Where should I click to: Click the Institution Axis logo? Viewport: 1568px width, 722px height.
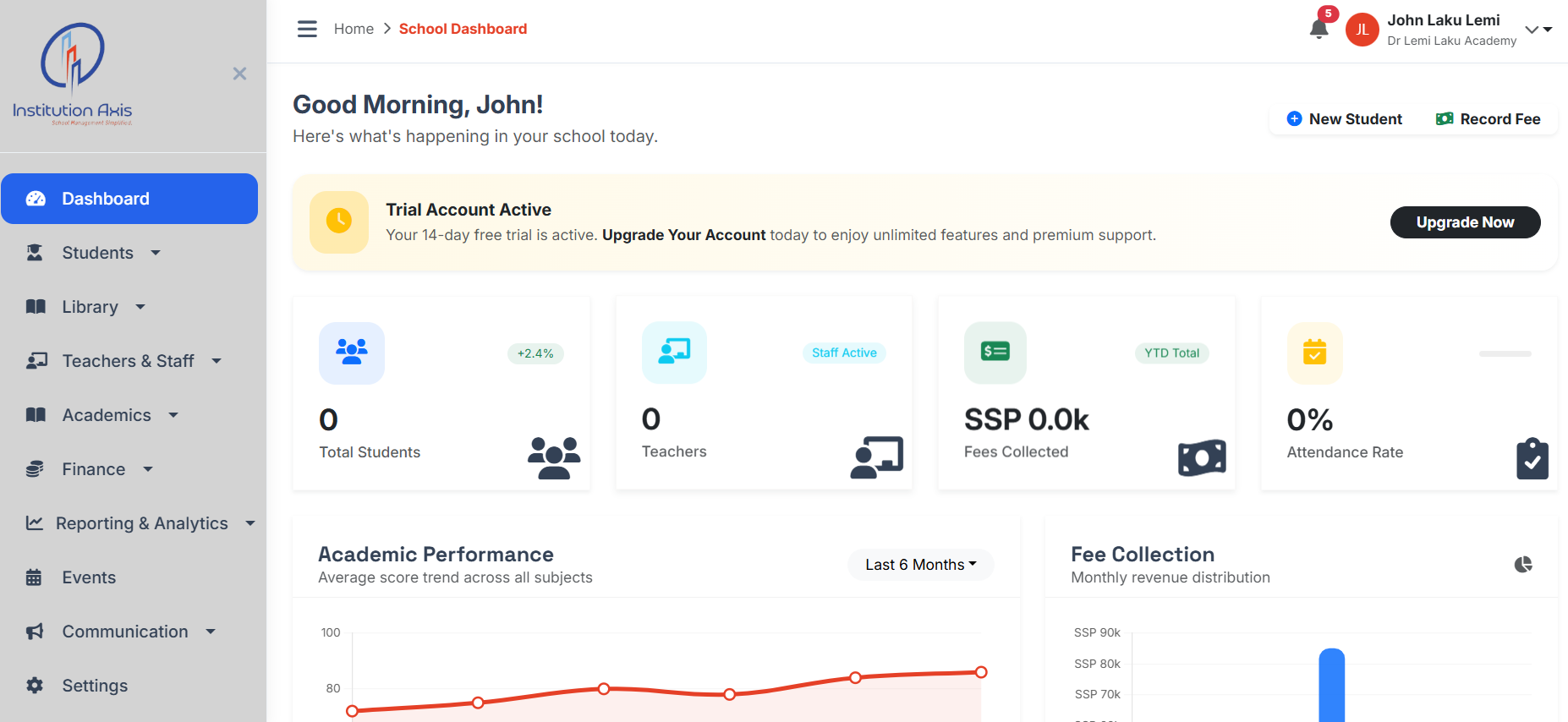pyautogui.click(x=73, y=74)
